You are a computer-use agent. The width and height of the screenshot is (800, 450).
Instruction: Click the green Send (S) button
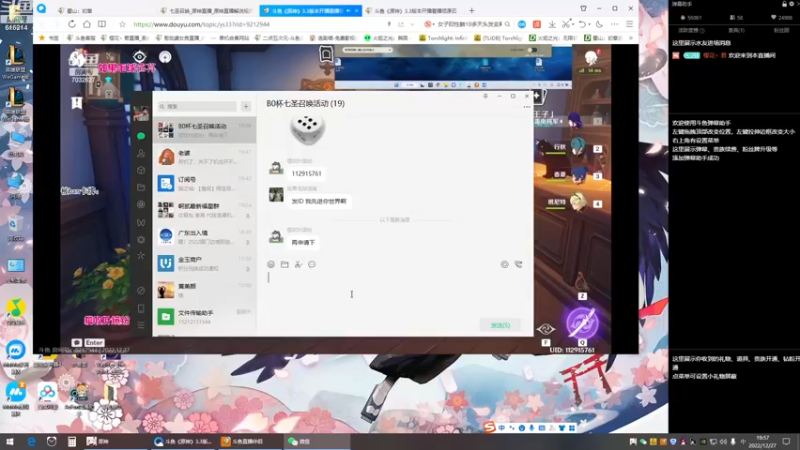[x=500, y=325]
